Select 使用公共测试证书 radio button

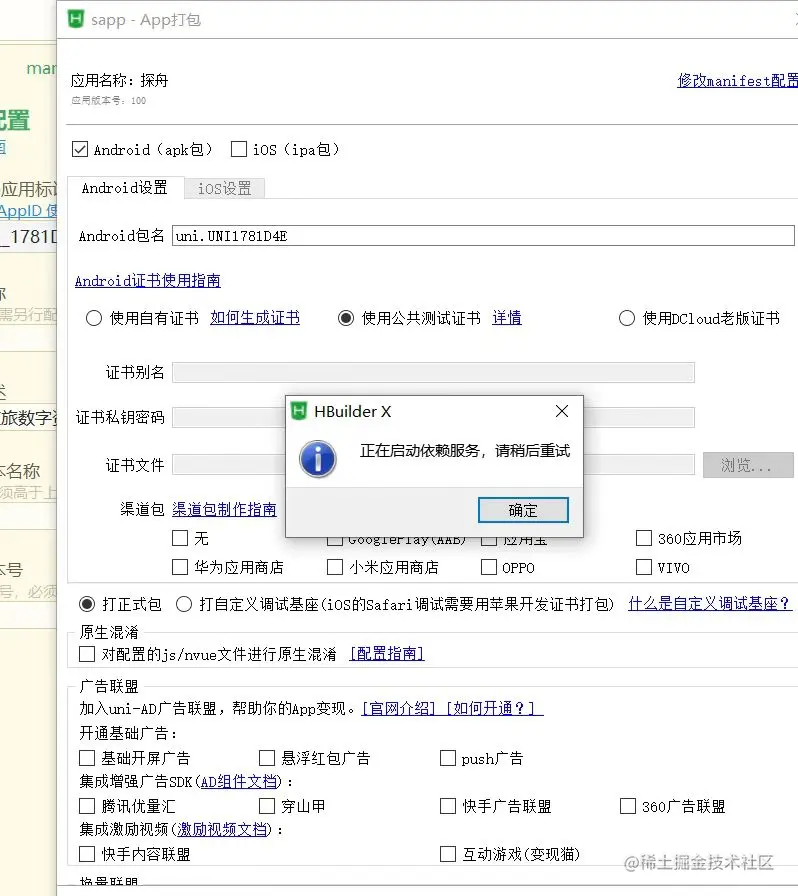[x=346, y=318]
